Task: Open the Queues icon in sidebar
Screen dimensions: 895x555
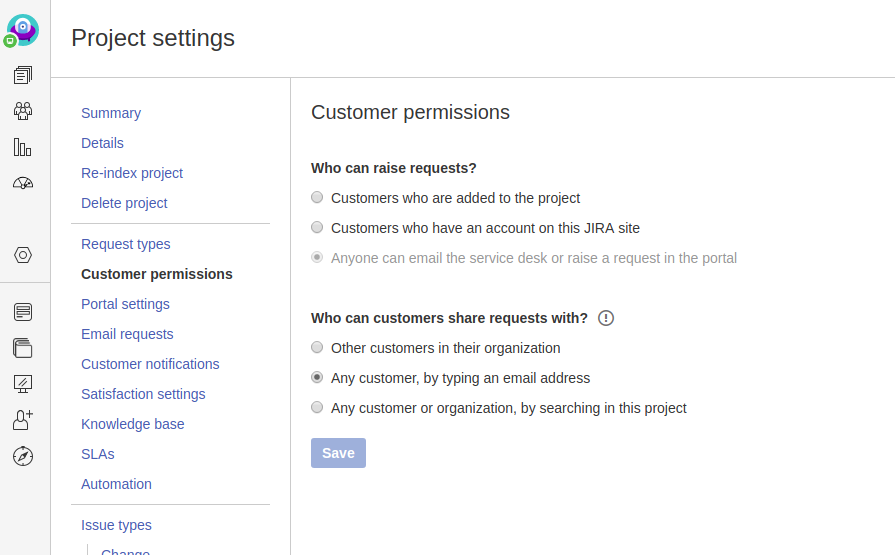Action: point(23,75)
